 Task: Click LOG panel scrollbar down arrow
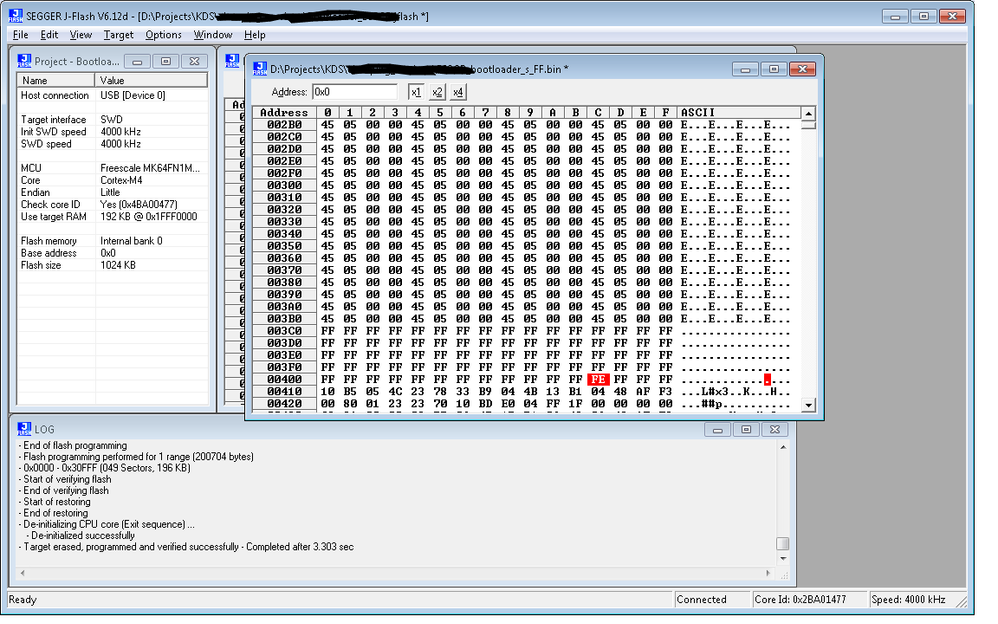(783, 559)
